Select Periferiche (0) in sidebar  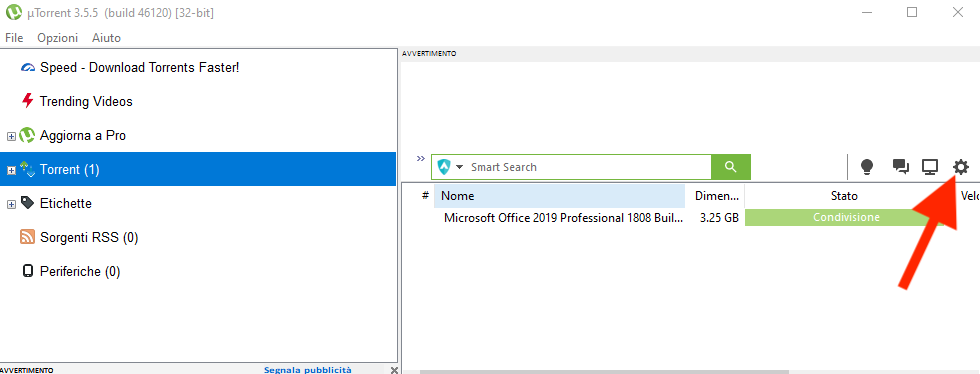80,271
